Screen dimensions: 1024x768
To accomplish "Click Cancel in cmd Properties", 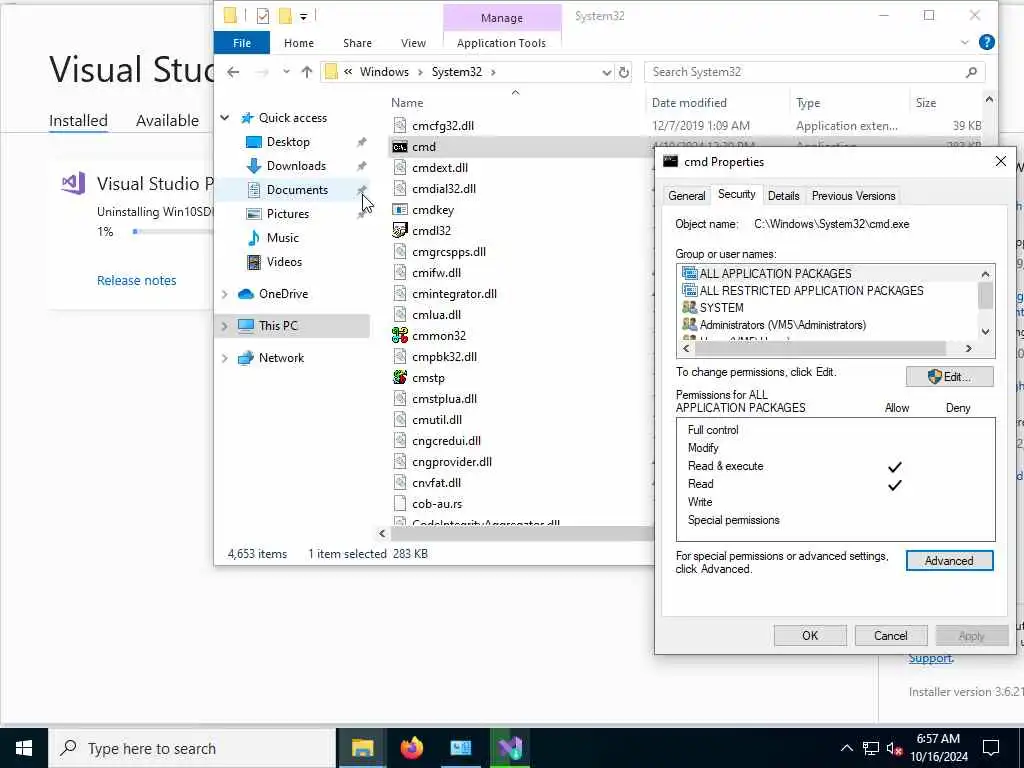I will pyautogui.click(x=891, y=635).
